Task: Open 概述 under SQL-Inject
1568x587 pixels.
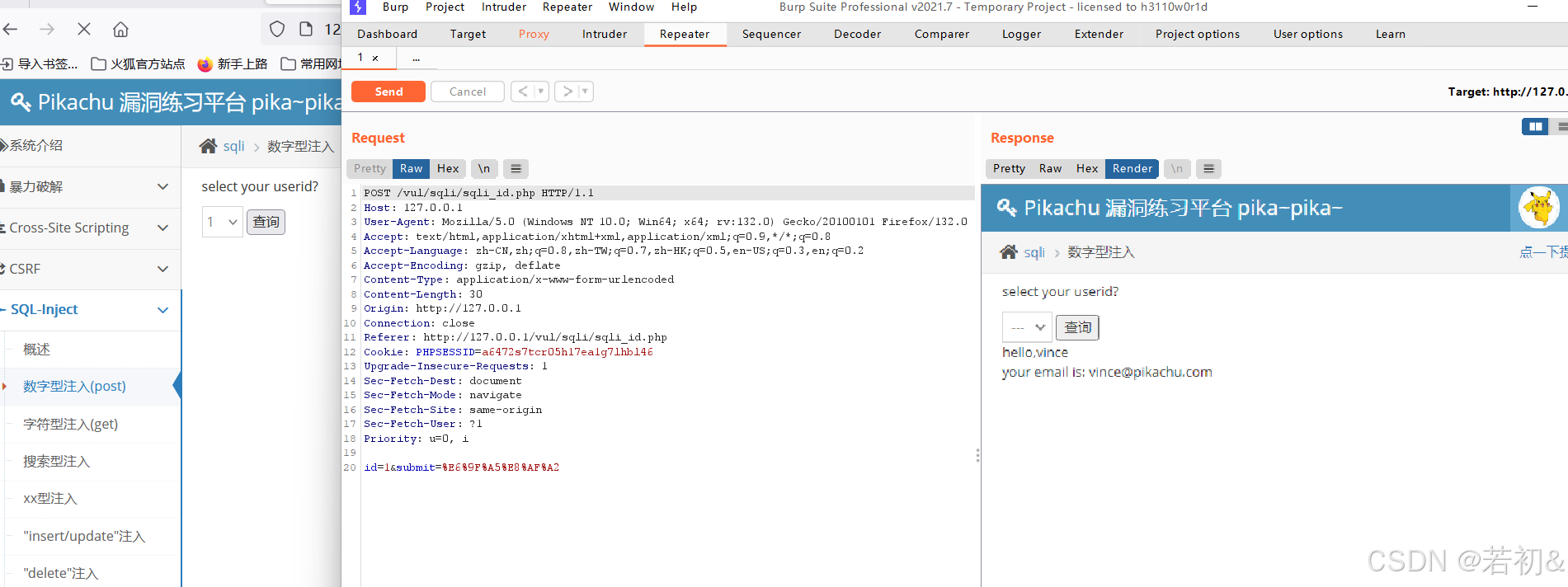Action: coord(36,350)
